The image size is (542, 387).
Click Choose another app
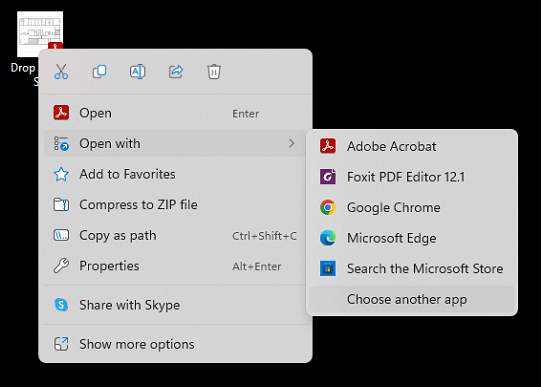point(412,299)
